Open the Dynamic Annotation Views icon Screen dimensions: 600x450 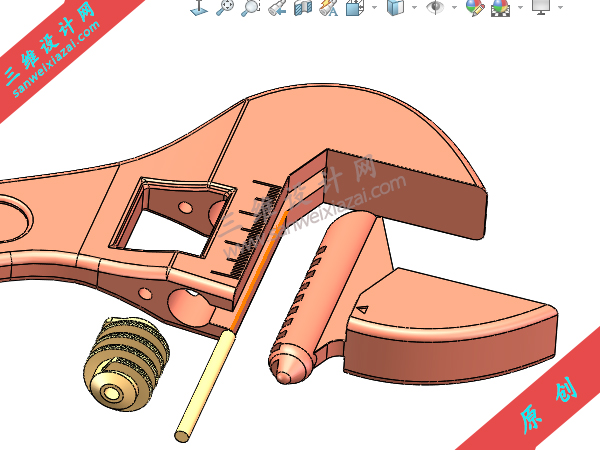[328, 8]
